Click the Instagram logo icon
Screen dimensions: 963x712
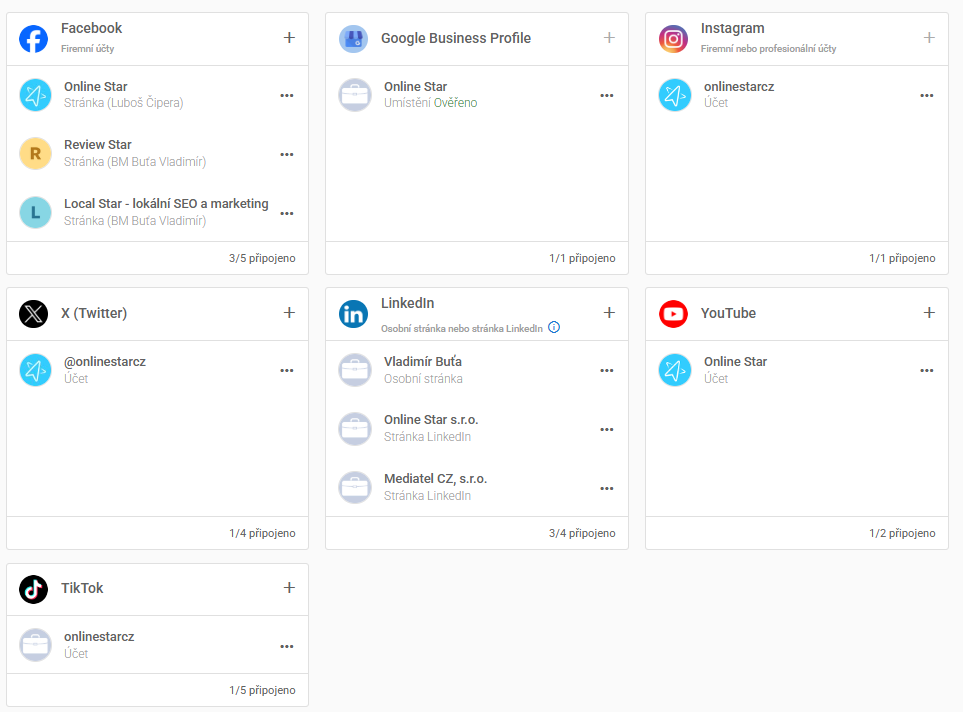point(674,39)
